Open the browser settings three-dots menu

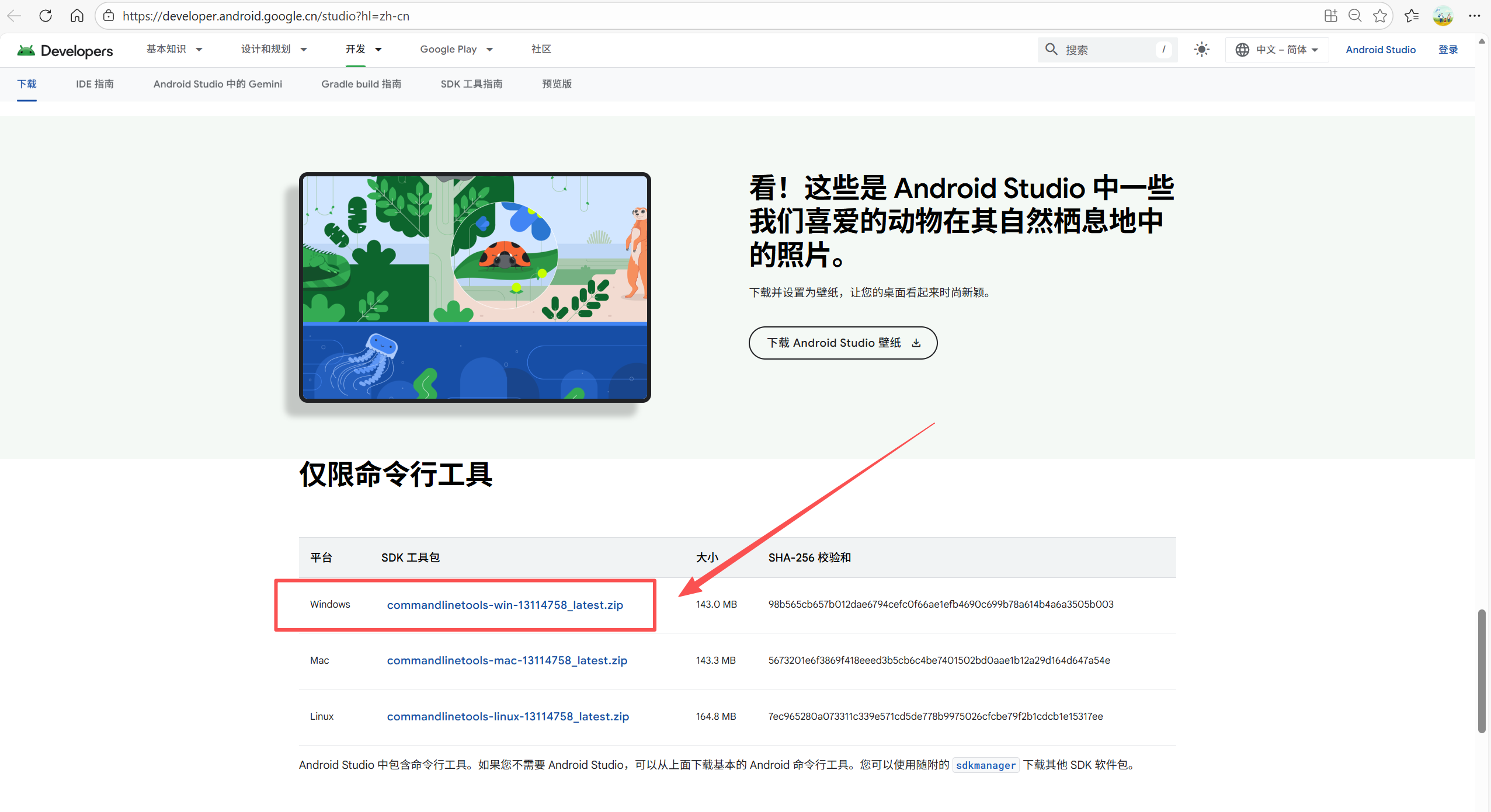pyautogui.click(x=1474, y=16)
